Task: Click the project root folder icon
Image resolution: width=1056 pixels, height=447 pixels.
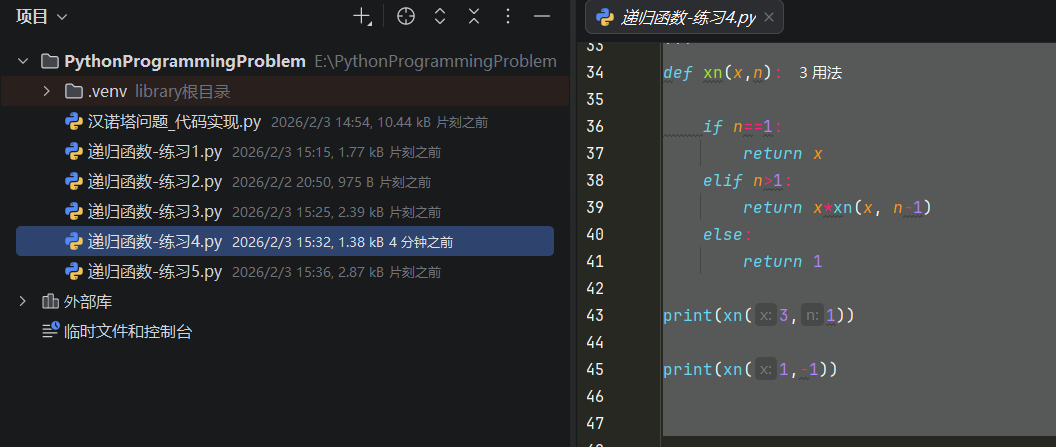Action: (x=49, y=61)
